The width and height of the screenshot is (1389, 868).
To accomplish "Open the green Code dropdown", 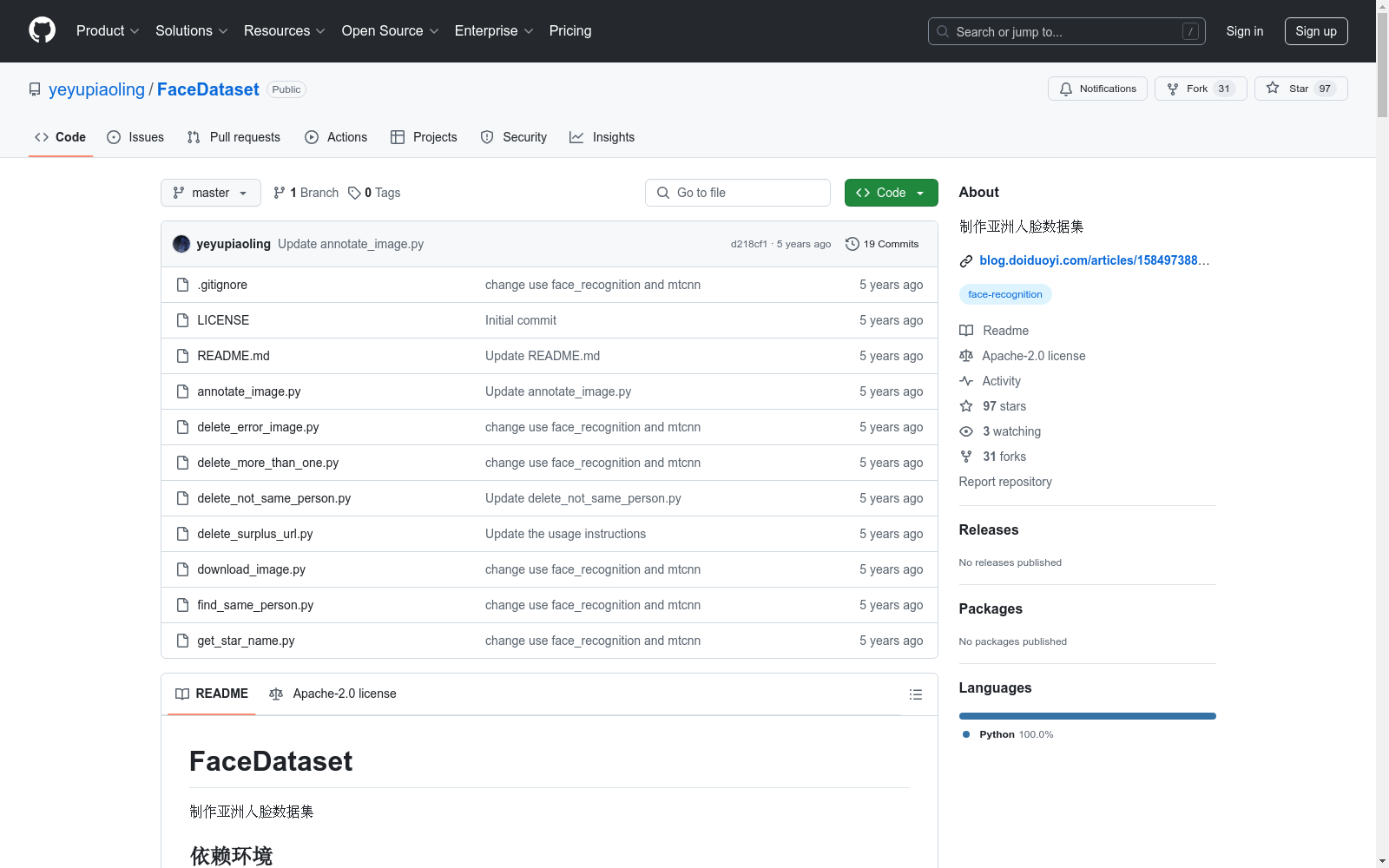I will click(891, 193).
